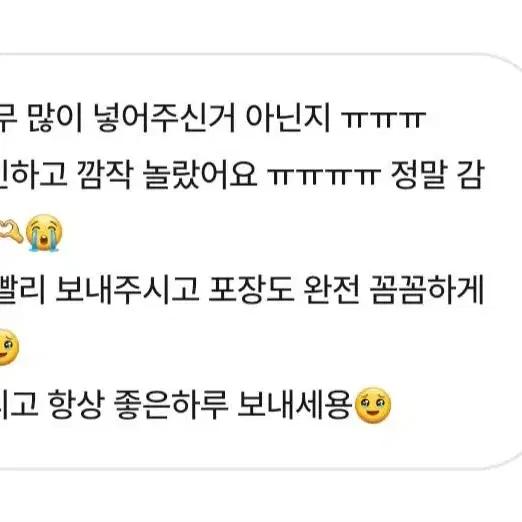Click the word 보내주시고

point(127,289)
